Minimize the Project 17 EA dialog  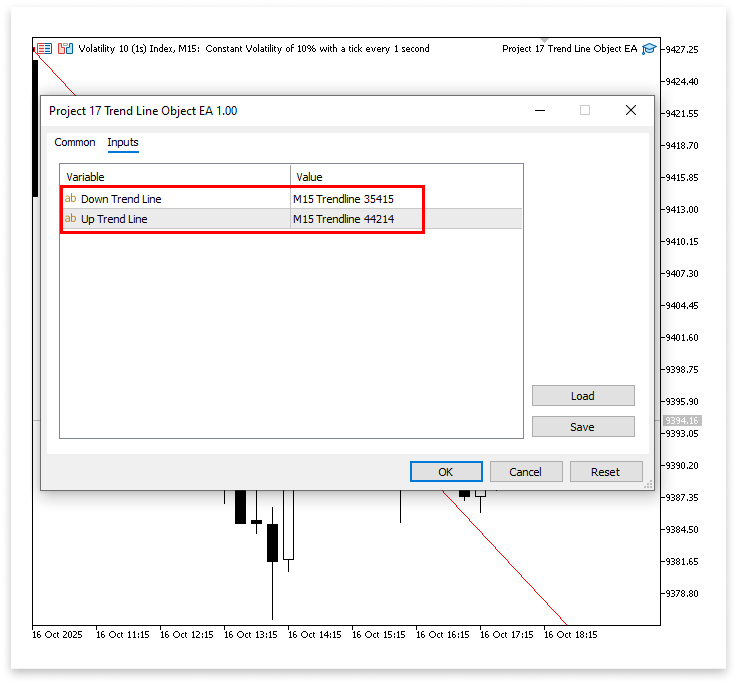click(540, 110)
